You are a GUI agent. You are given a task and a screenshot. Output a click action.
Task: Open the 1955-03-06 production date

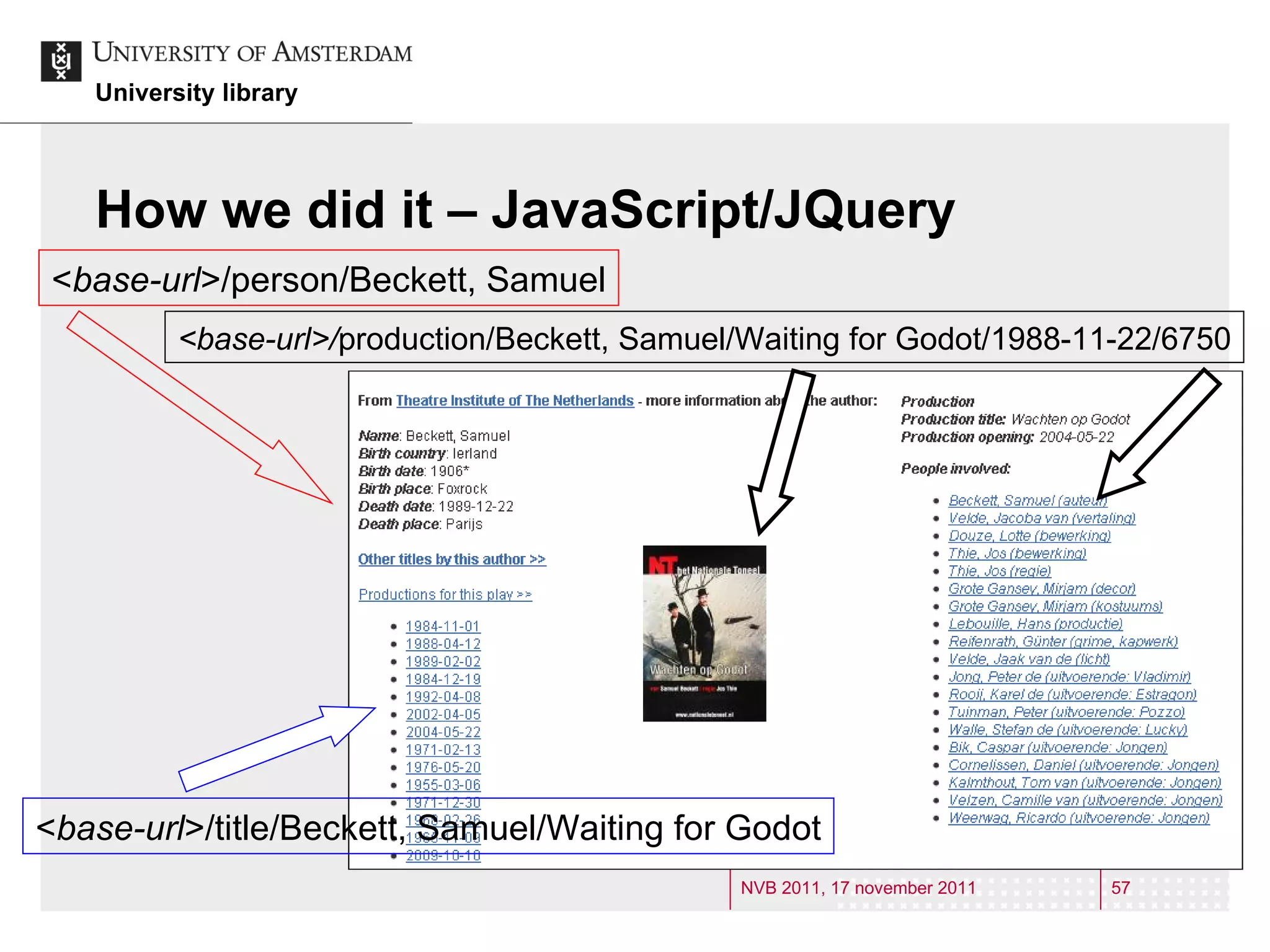click(443, 785)
